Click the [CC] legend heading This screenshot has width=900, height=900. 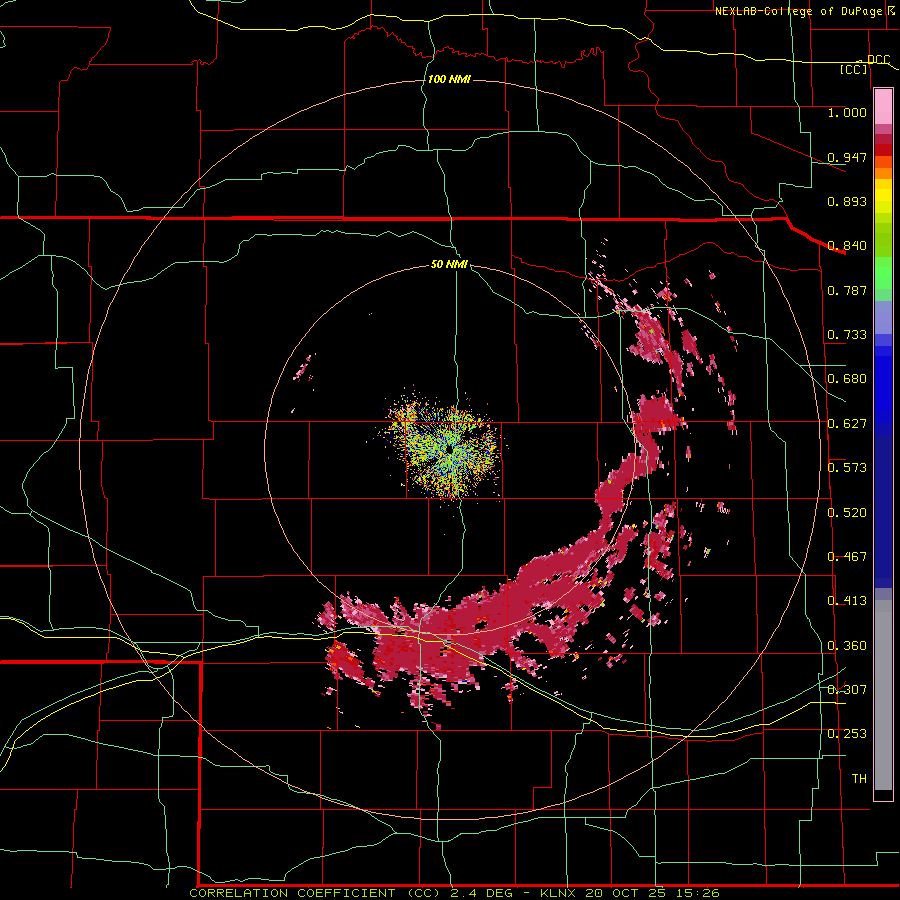click(x=854, y=69)
